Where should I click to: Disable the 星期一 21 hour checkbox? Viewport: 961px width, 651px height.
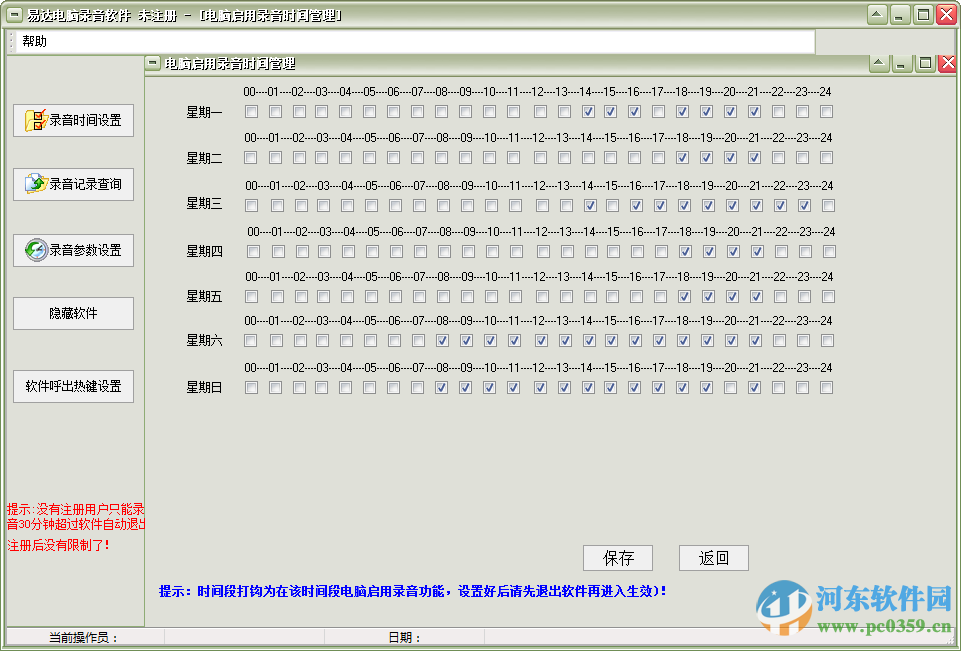point(754,112)
